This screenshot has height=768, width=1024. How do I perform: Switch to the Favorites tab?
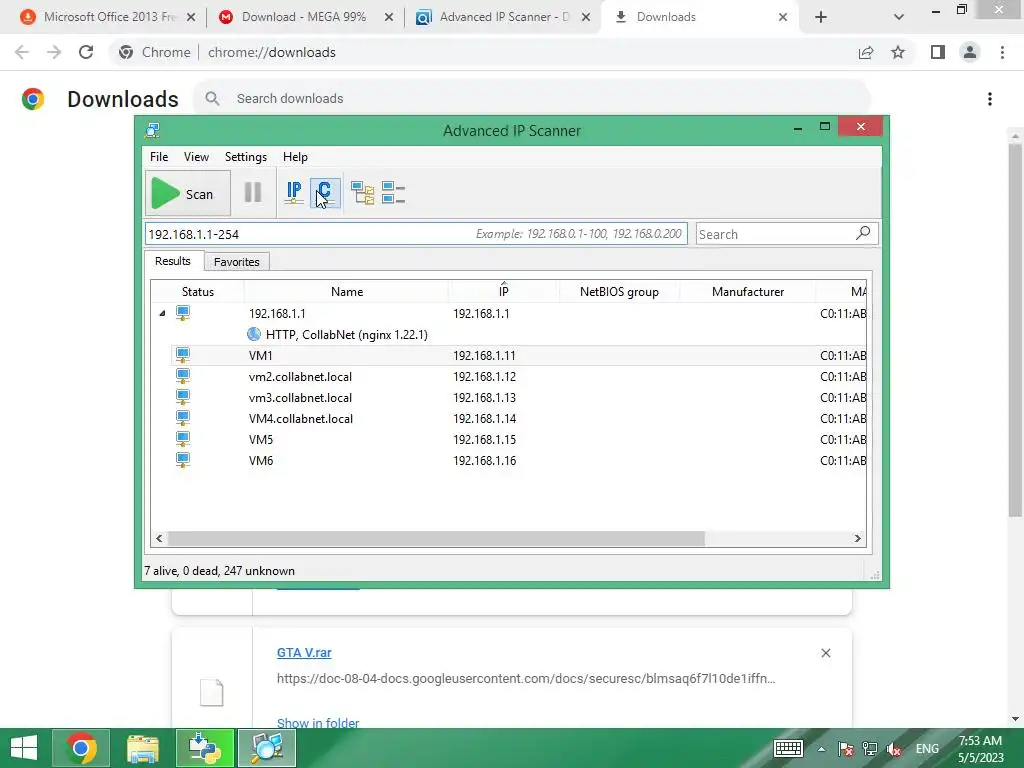(236, 262)
